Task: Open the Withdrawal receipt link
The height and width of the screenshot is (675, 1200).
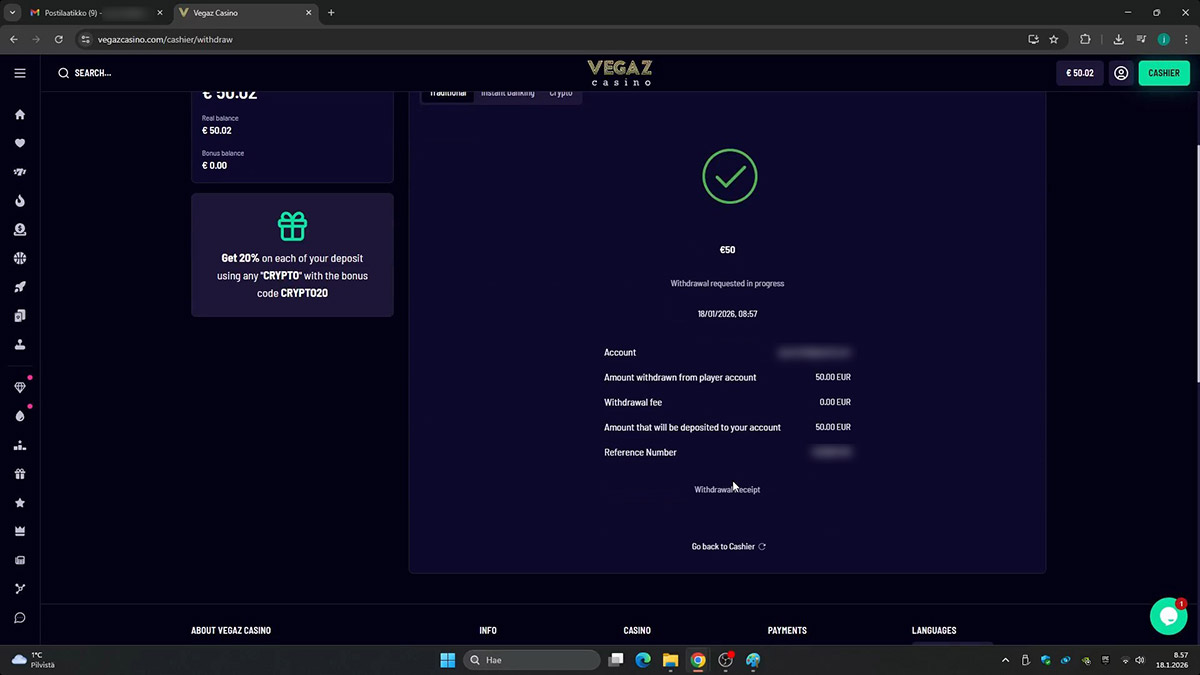Action: coord(727,490)
